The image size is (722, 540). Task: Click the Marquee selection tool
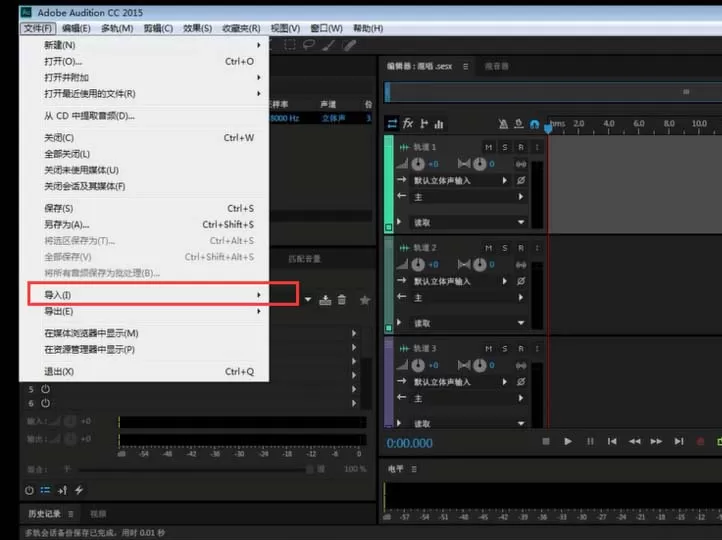290,45
